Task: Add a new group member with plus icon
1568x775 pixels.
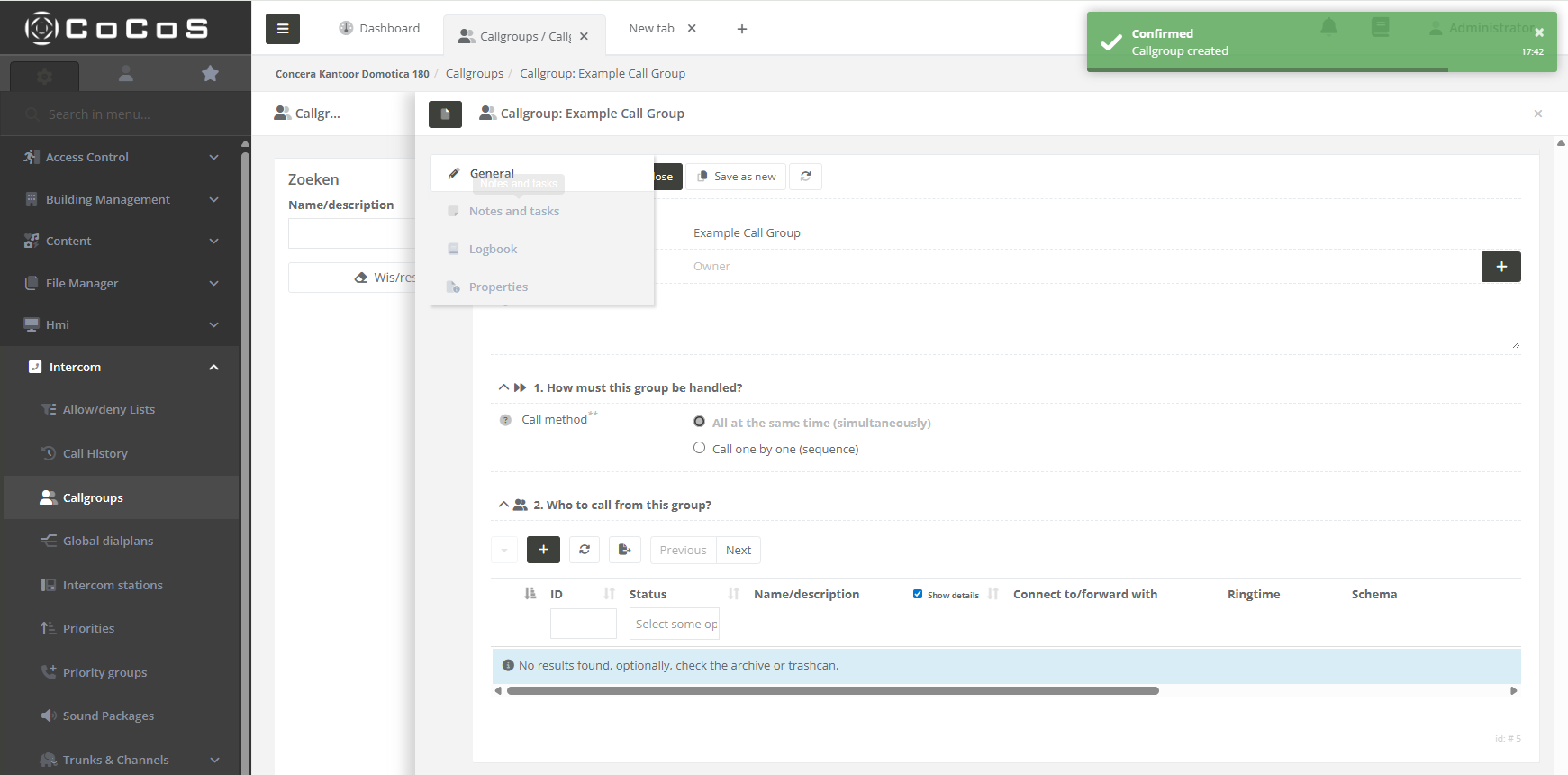Action: point(543,550)
